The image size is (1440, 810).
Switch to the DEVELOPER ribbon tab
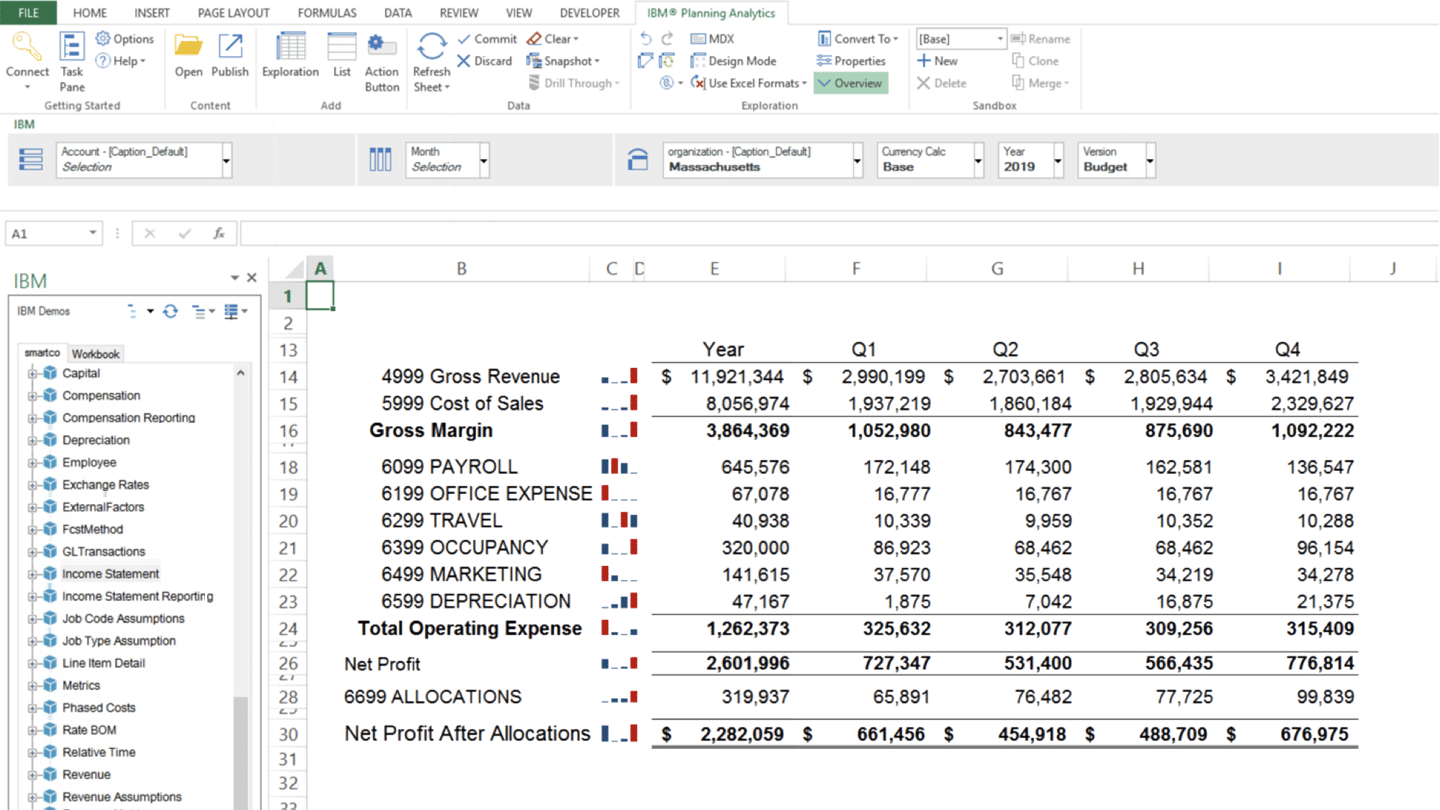pyautogui.click(x=590, y=13)
